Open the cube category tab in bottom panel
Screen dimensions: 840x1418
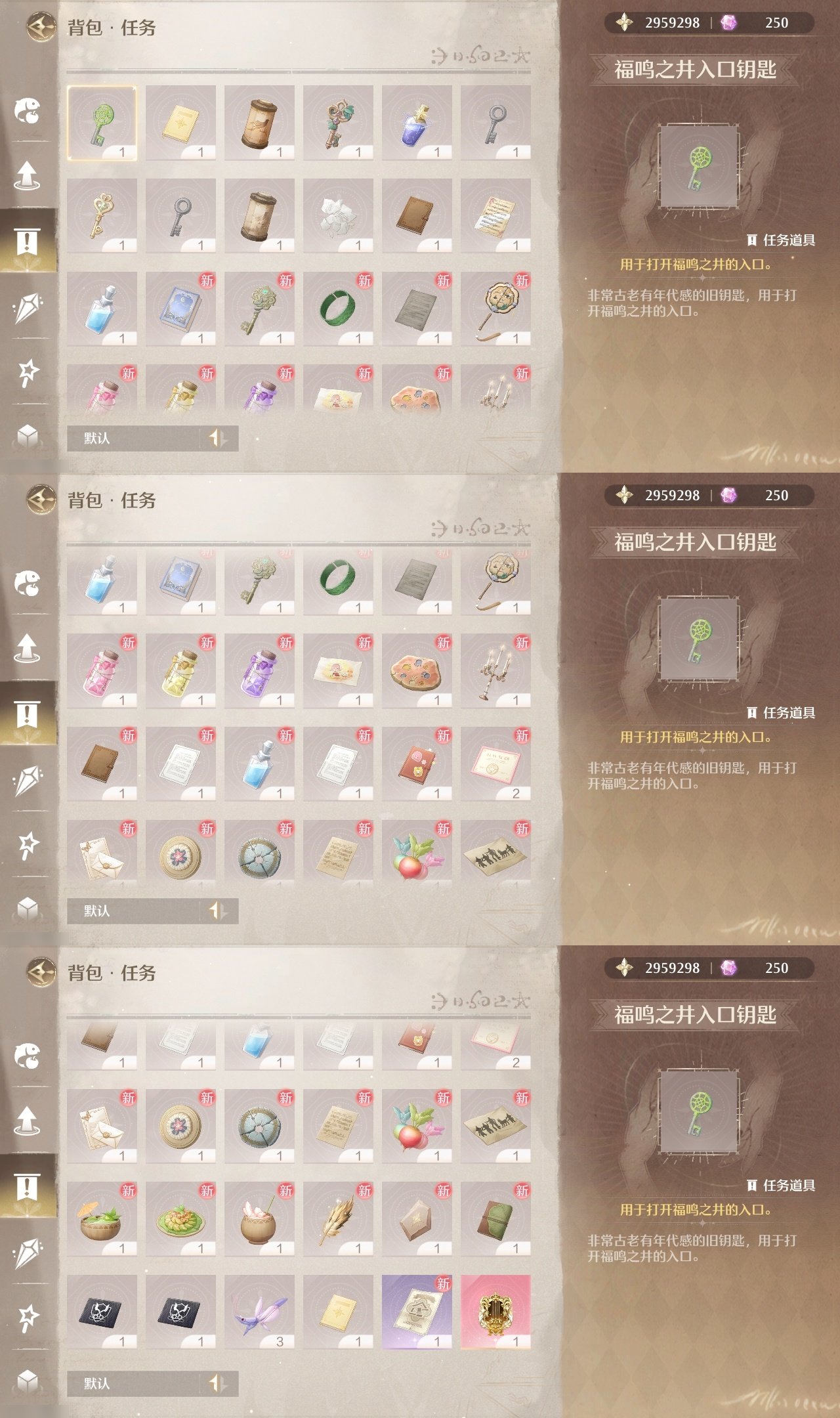(x=28, y=1381)
